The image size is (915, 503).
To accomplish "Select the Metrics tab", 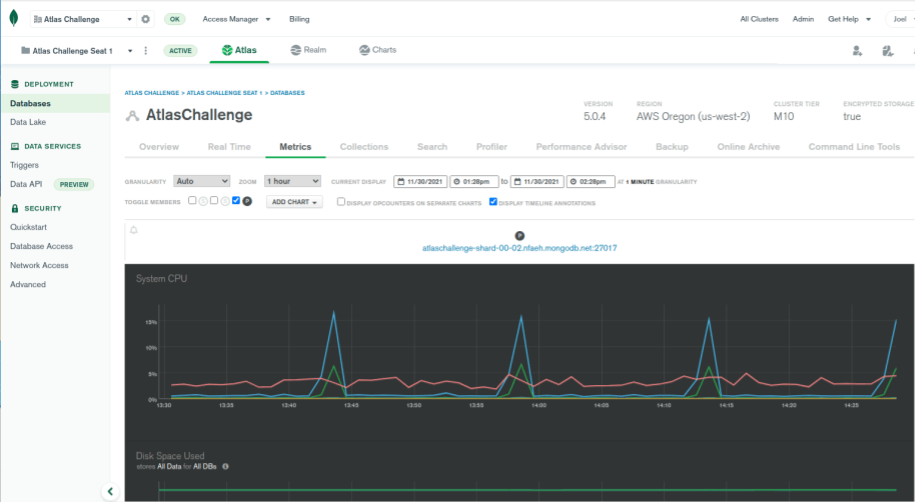I will click(295, 147).
